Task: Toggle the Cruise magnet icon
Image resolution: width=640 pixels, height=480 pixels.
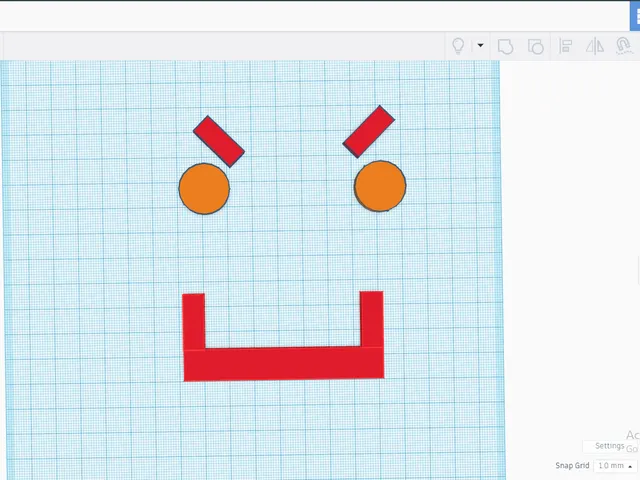Action: pyautogui.click(x=623, y=45)
